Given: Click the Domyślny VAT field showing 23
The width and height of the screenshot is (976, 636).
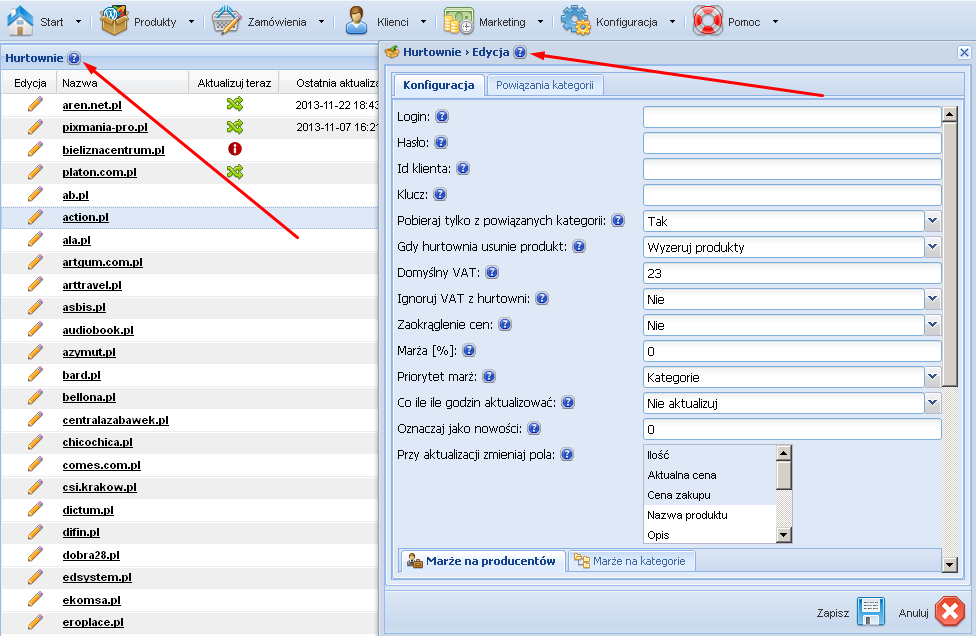Looking at the screenshot, I should 792,273.
